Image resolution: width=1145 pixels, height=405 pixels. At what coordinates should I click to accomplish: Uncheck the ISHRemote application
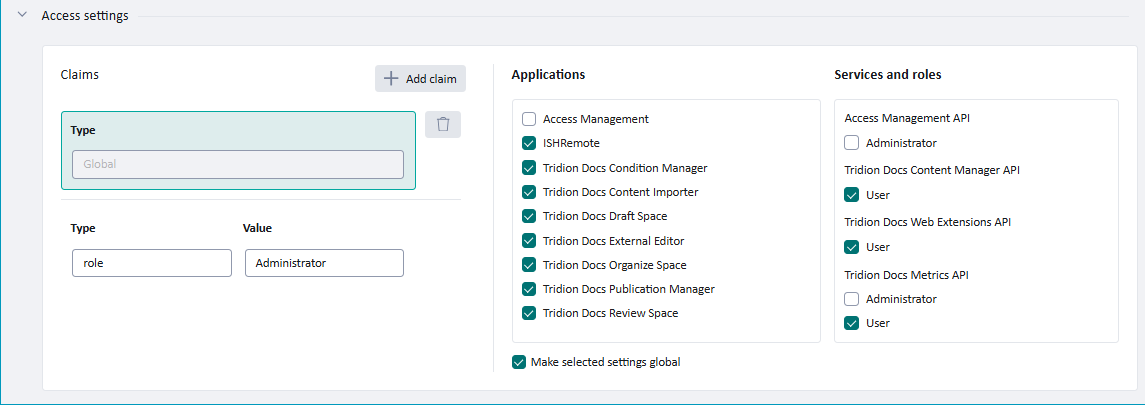click(x=529, y=143)
